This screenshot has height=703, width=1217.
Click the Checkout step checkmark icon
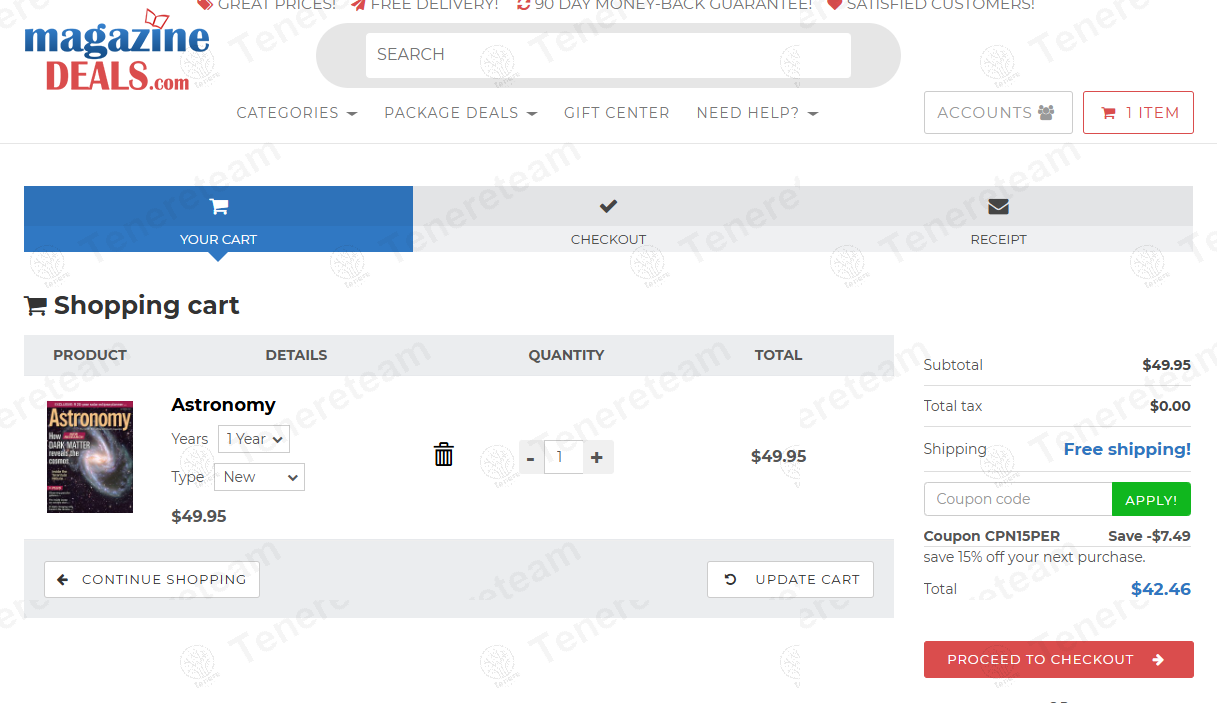click(608, 207)
